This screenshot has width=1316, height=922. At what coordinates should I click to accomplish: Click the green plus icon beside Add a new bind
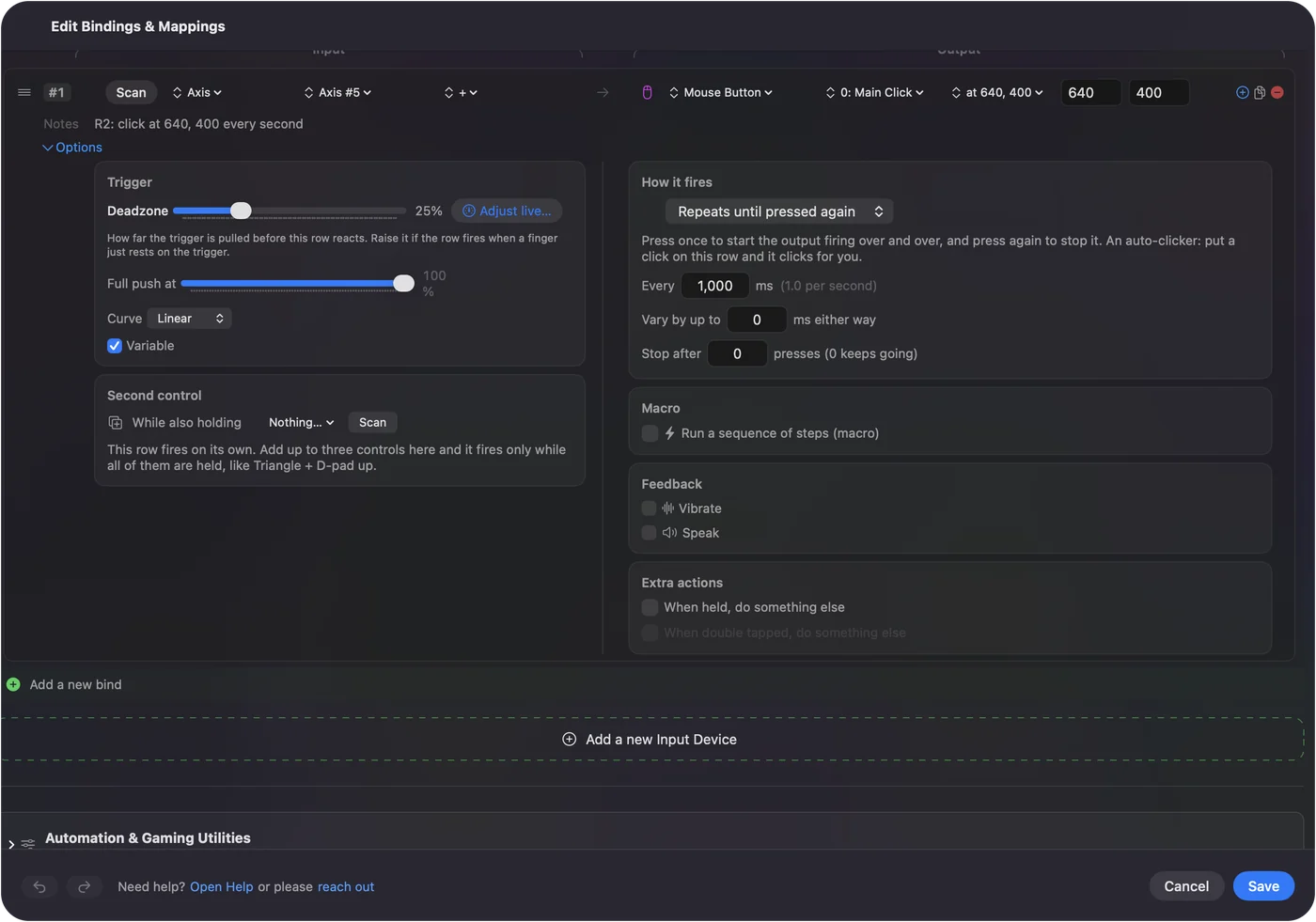point(13,684)
